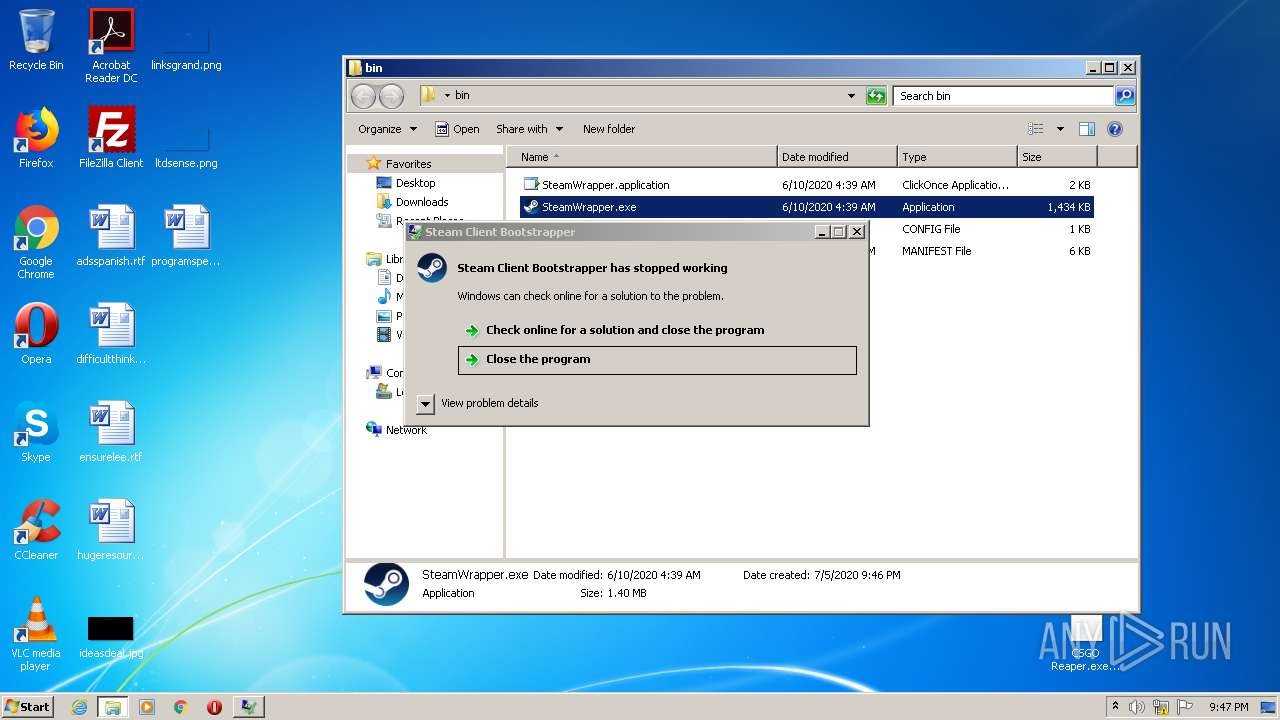The image size is (1280, 720).
Task: Go back in bin Explorer window
Action: click(x=363, y=96)
